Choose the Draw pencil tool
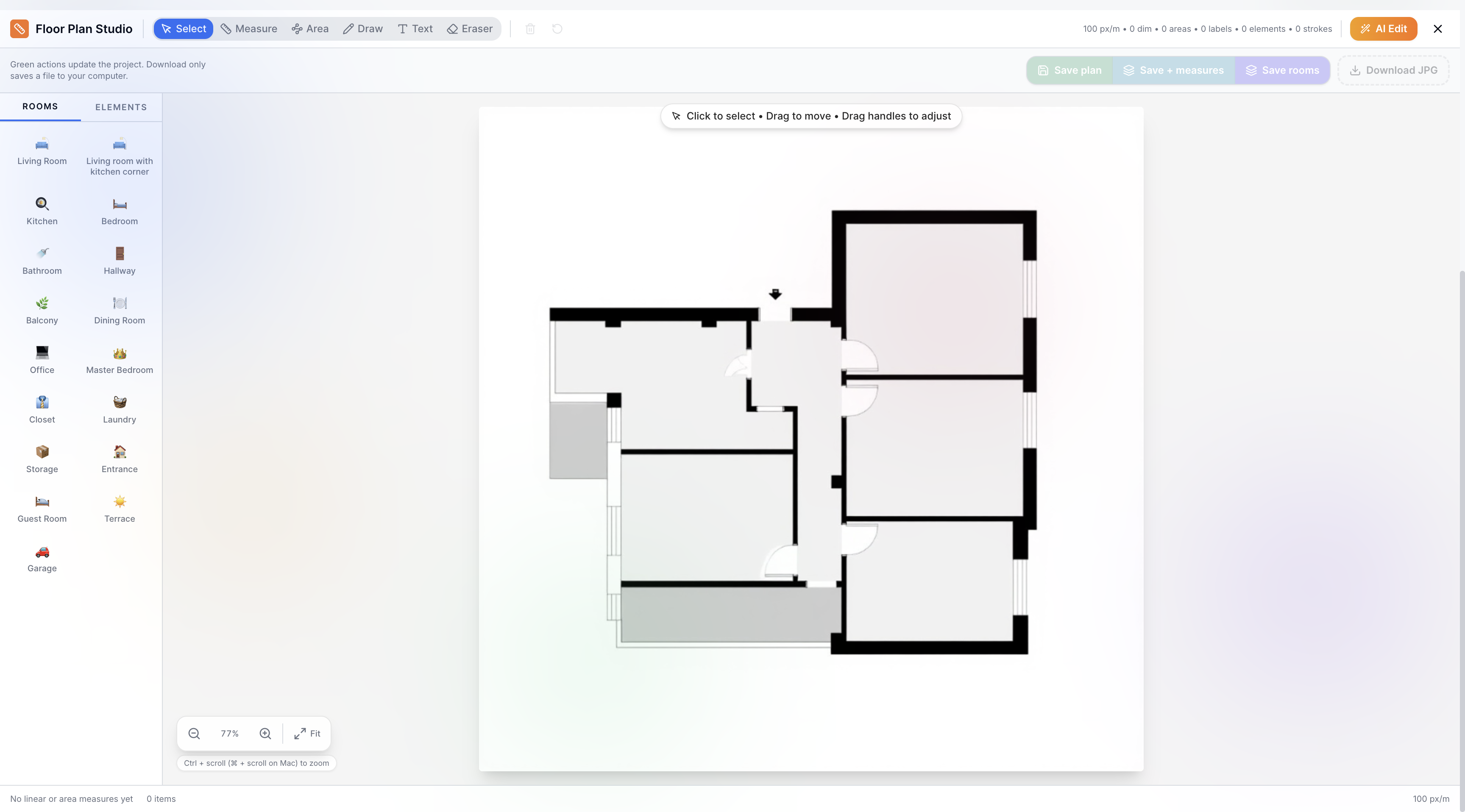The width and height of the screenshot is (1465, 812). (x=363, y=29)
